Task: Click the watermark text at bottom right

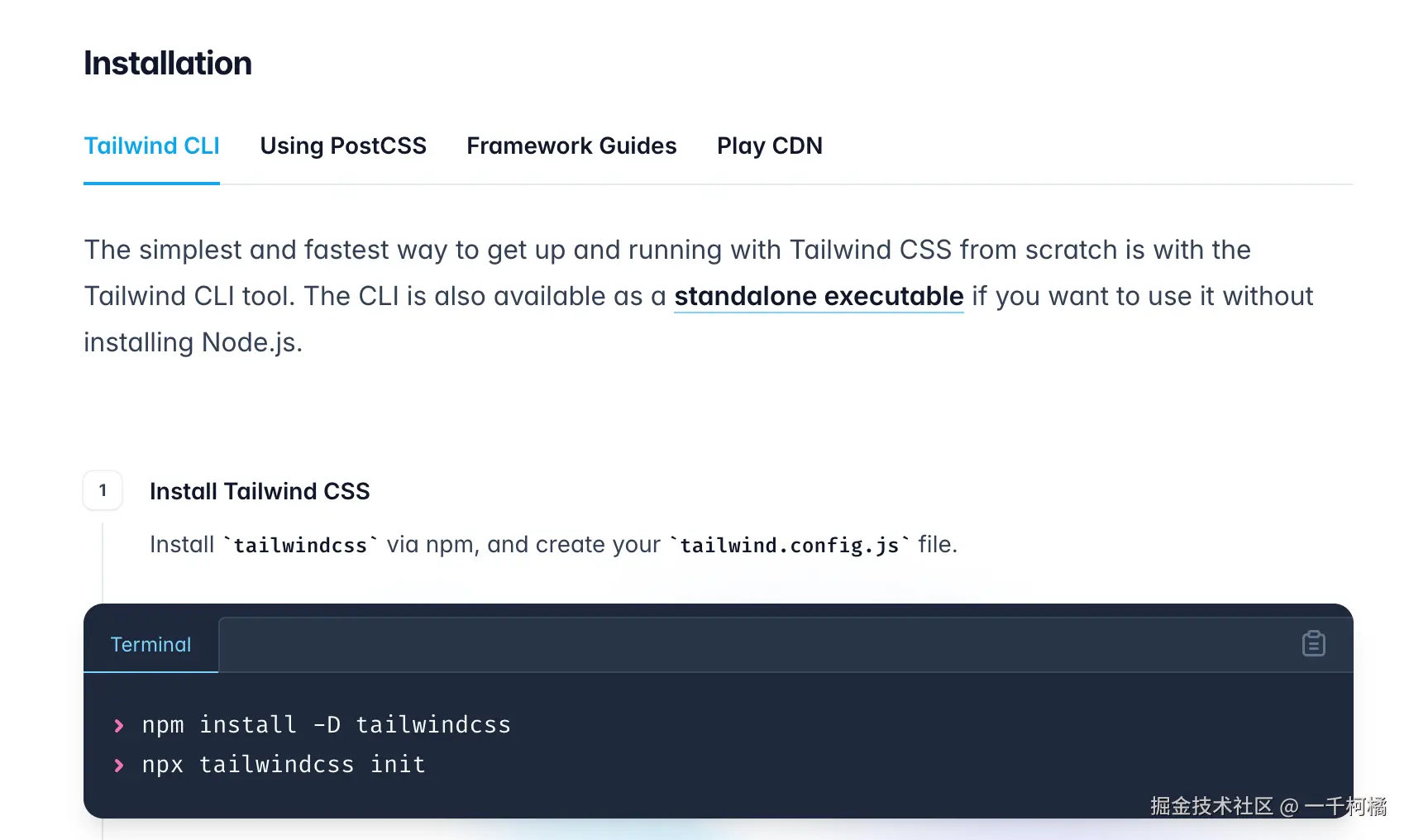Action: 1268,806
